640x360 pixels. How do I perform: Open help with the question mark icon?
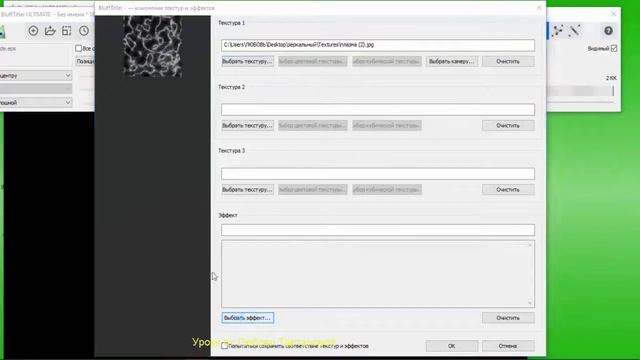(x=608, y=31)
